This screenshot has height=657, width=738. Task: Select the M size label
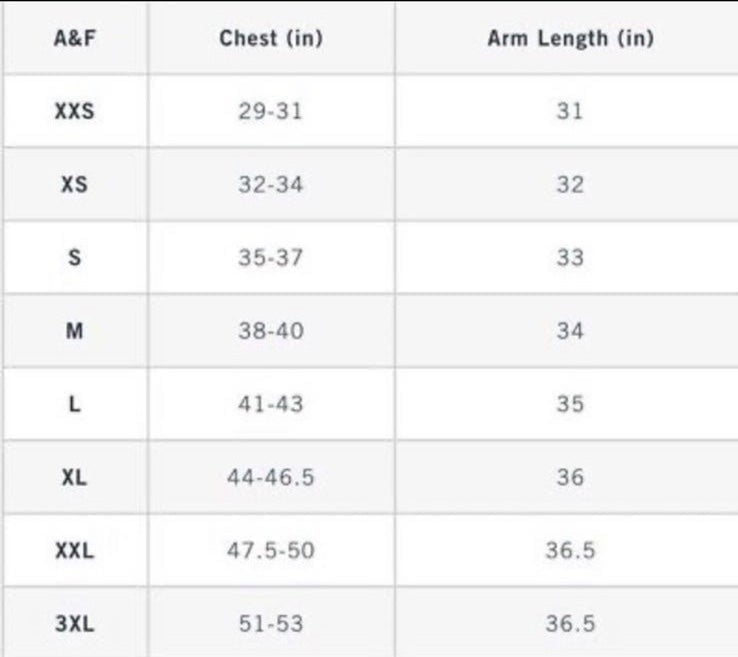(x=74, y=331)
